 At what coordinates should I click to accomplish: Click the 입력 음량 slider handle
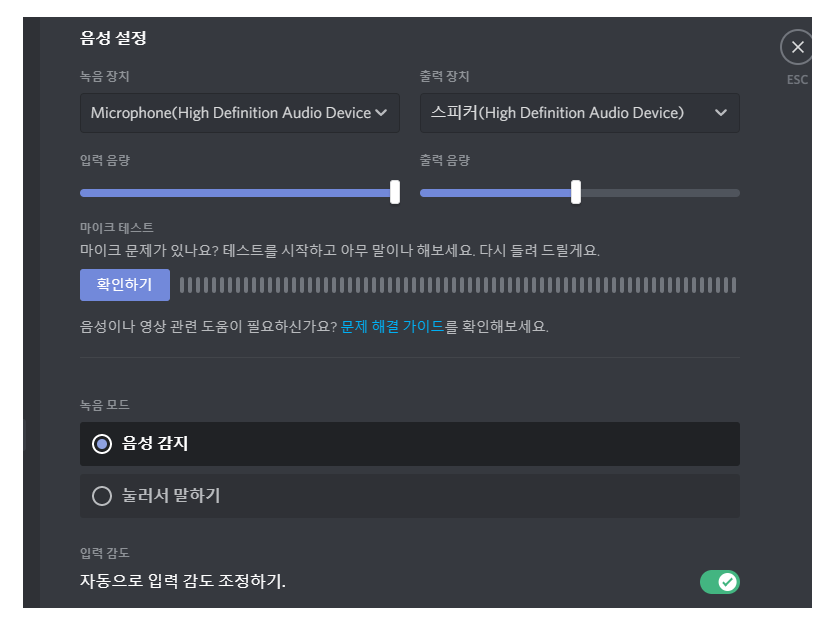click(x=395, y=192)
